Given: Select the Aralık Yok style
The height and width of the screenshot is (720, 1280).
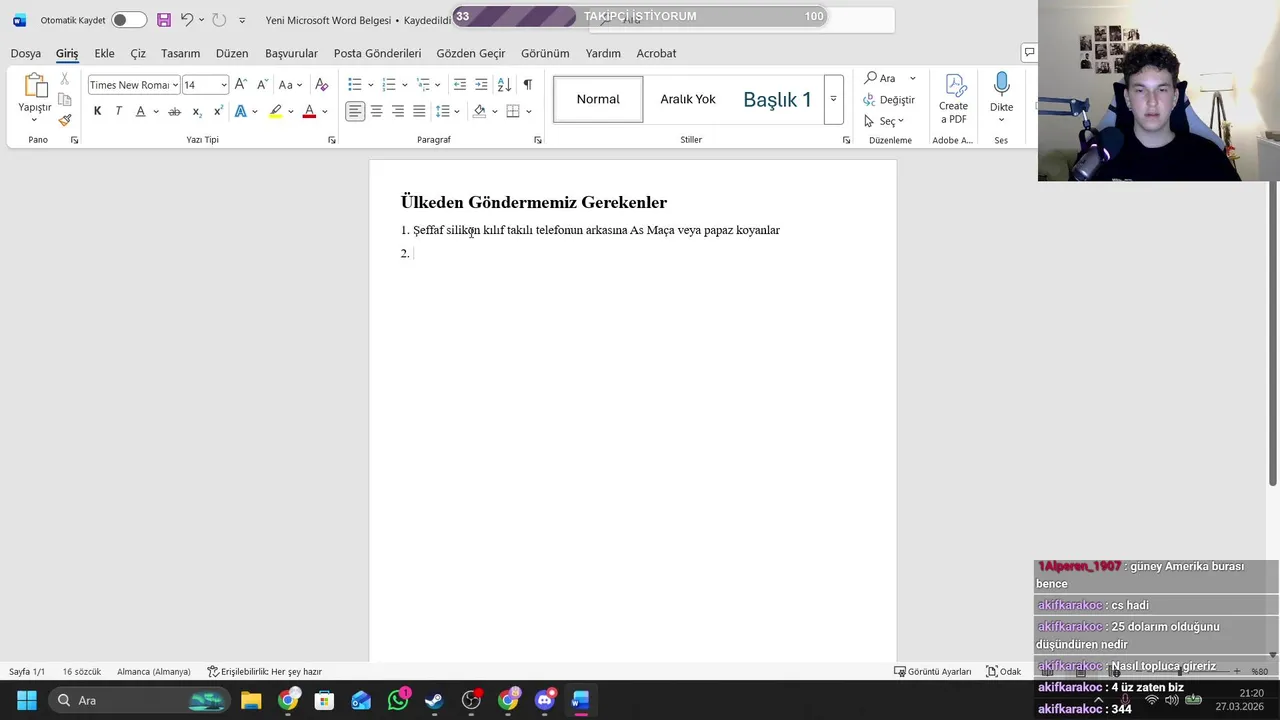Looking at the screenshot, I should click(x=688, y=99).
